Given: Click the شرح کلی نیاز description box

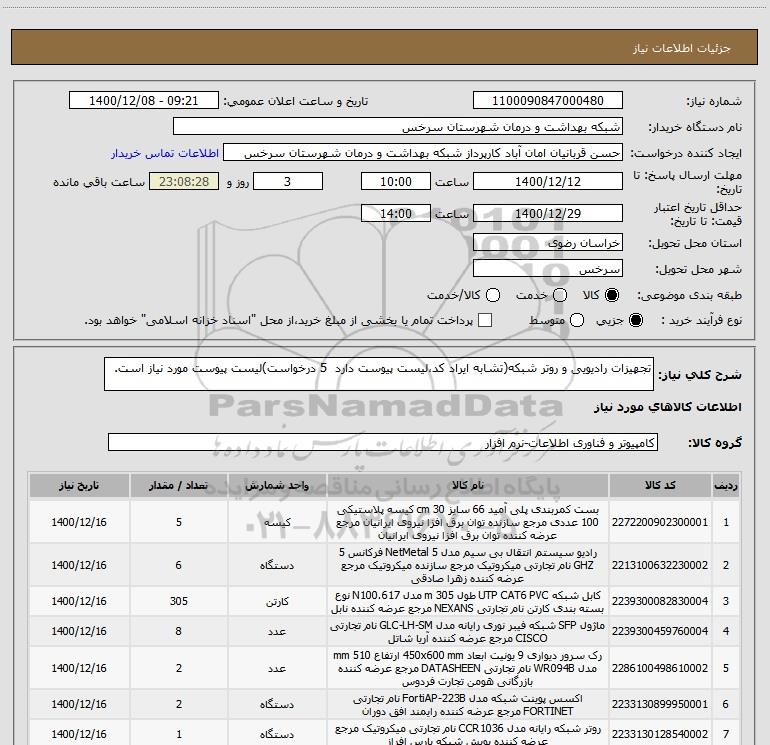Looking at the screenshot, I should (379, 374).
